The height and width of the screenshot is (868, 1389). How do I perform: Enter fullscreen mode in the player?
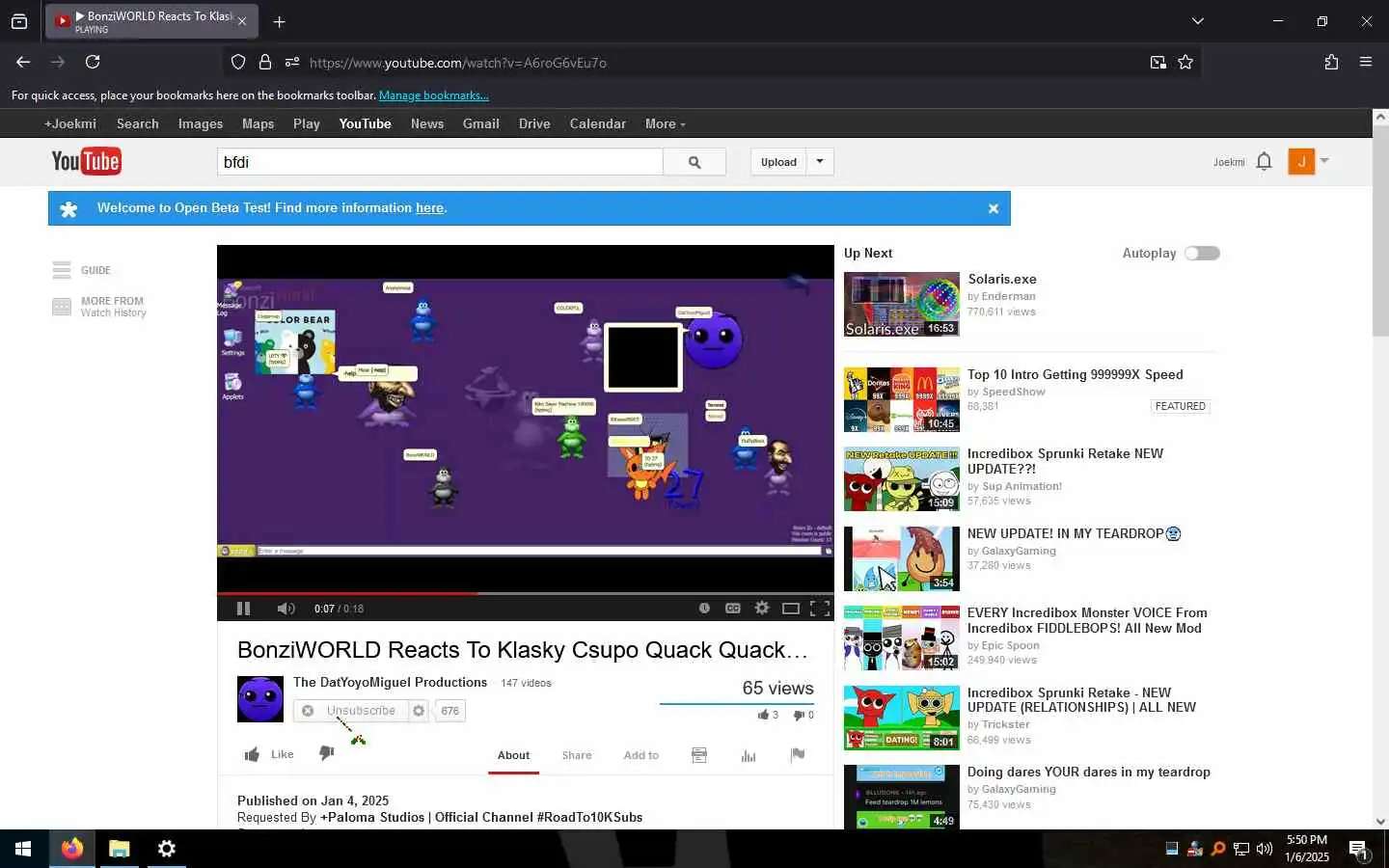coord(820,608)
